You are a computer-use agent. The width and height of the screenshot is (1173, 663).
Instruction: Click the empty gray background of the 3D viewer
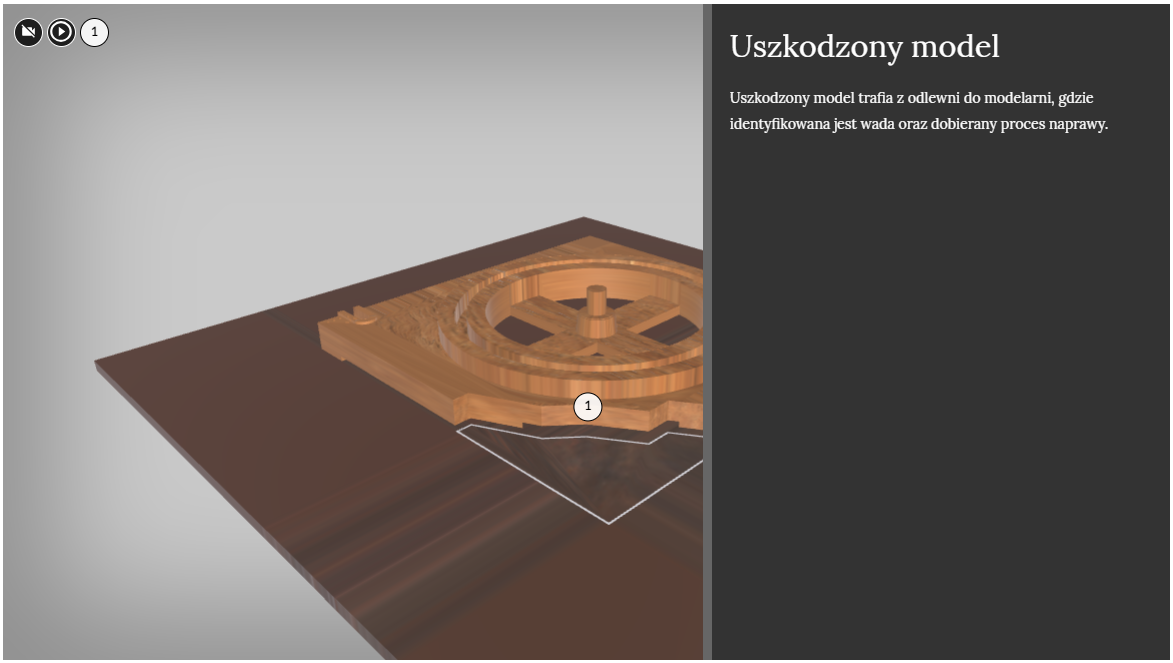pyautogui.click(x=200, y=180)
